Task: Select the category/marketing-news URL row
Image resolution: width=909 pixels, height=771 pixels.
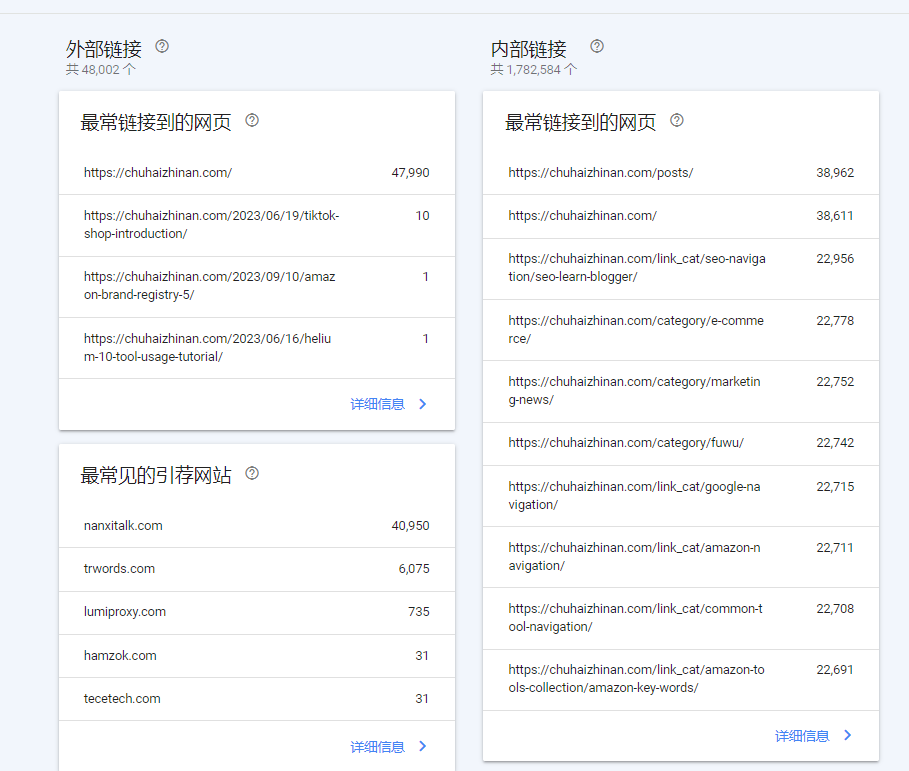Action: [681, 391]
